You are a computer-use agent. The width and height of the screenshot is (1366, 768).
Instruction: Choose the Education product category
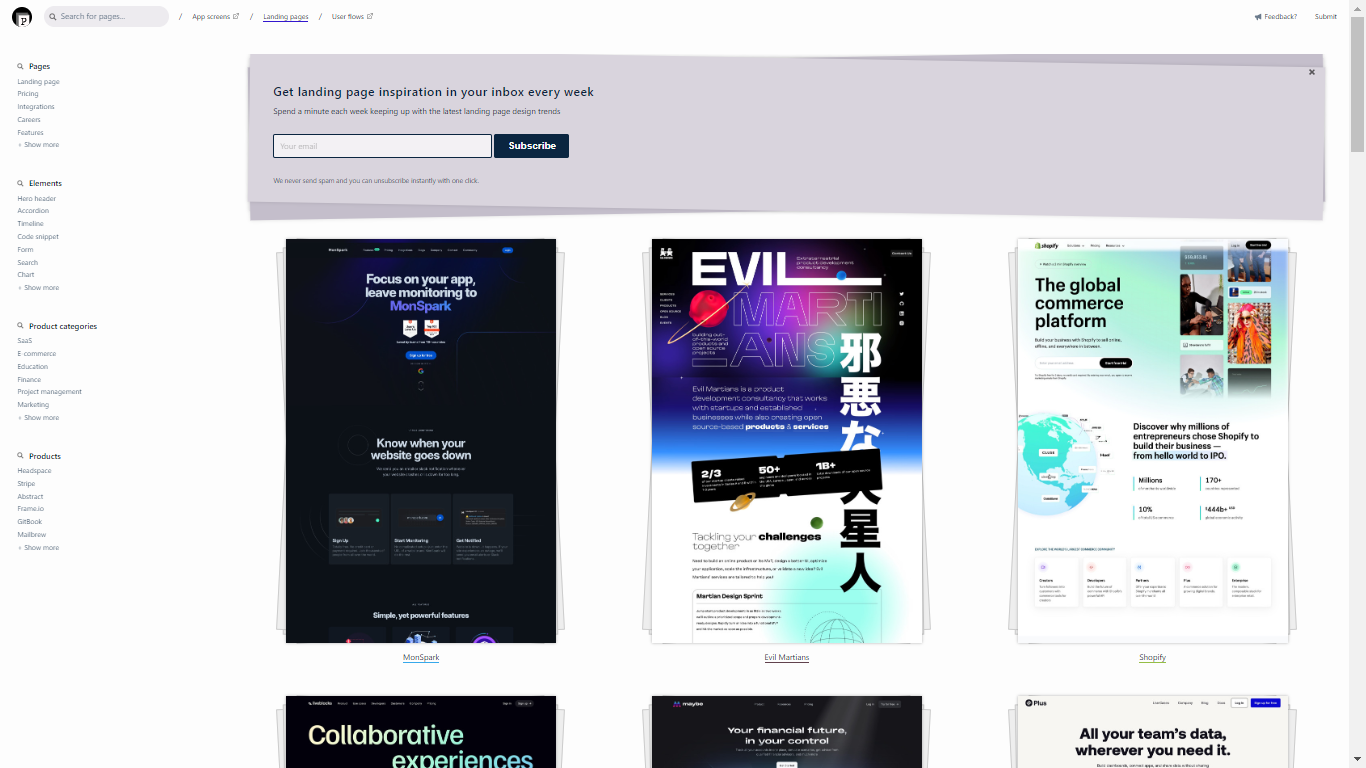(x=32, y=367)
